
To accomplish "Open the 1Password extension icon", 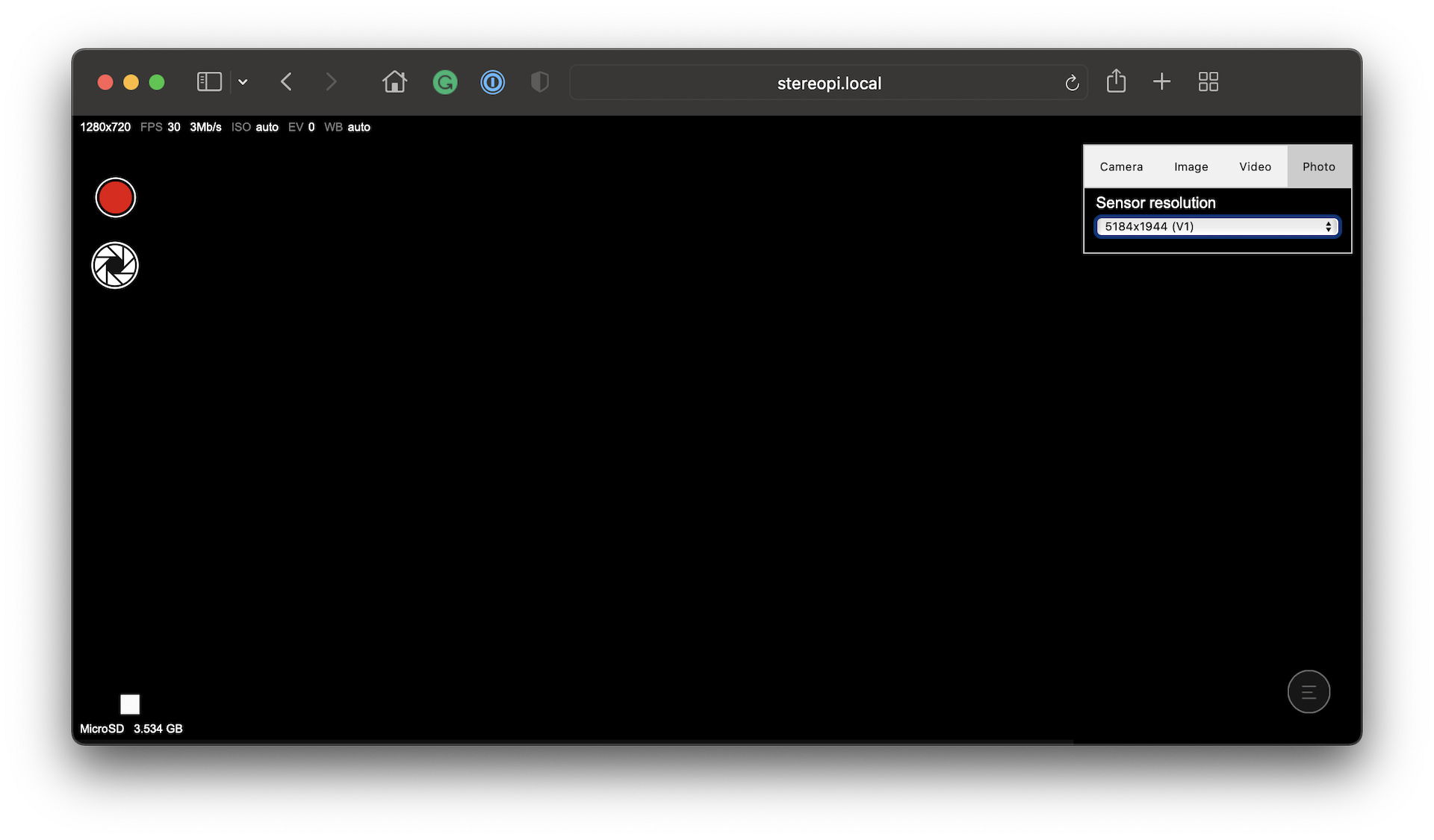I will point(493,82).
